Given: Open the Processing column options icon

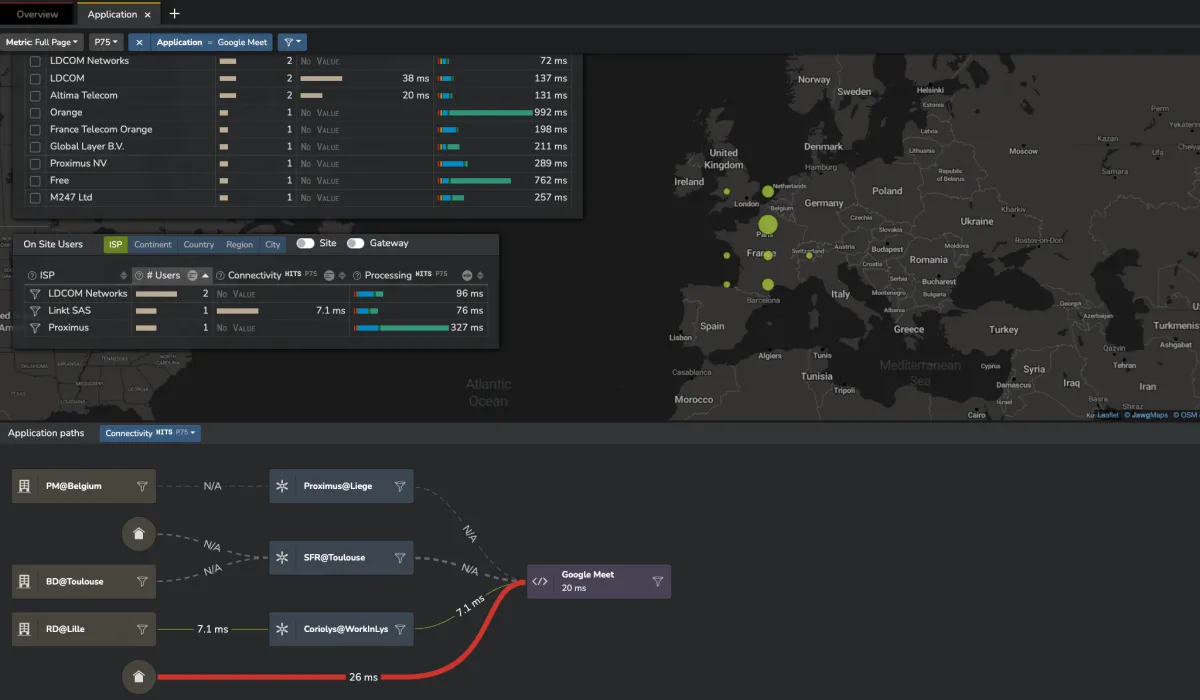Looking at the screenshot, I should [x=467, y=275].
